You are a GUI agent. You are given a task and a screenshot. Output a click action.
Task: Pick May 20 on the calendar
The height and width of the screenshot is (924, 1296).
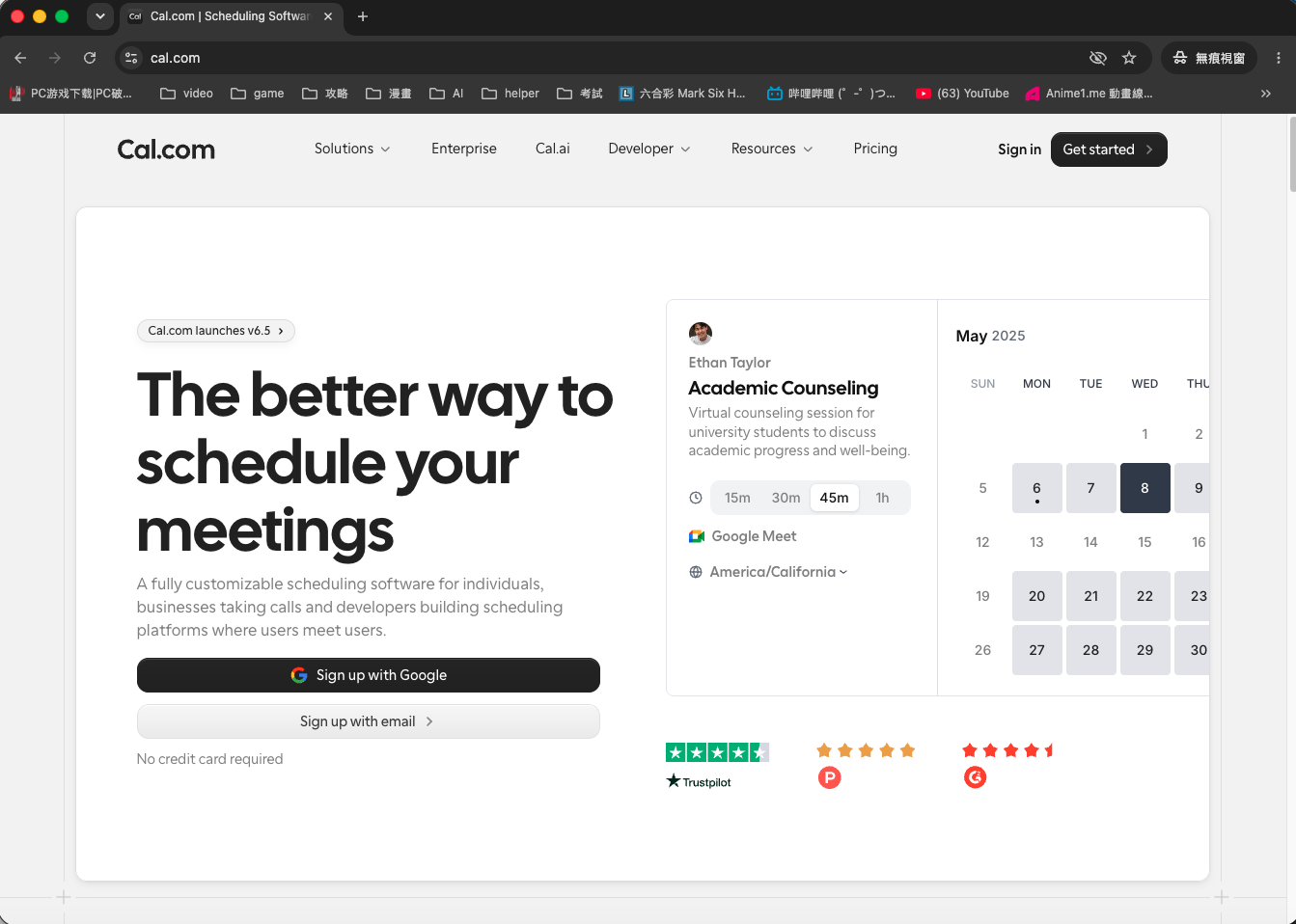[1037, 596]
